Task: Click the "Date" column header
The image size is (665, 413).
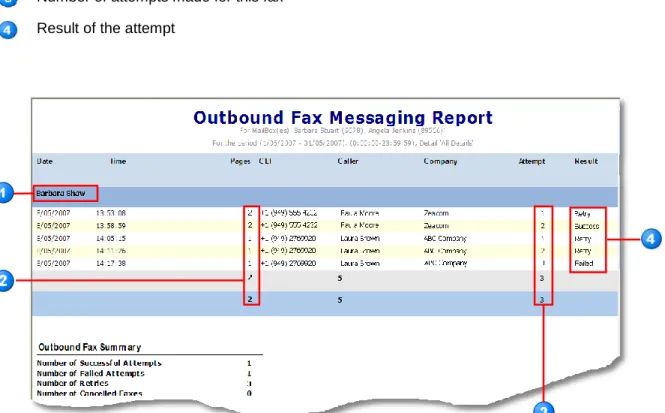Action: coord(45,161)
